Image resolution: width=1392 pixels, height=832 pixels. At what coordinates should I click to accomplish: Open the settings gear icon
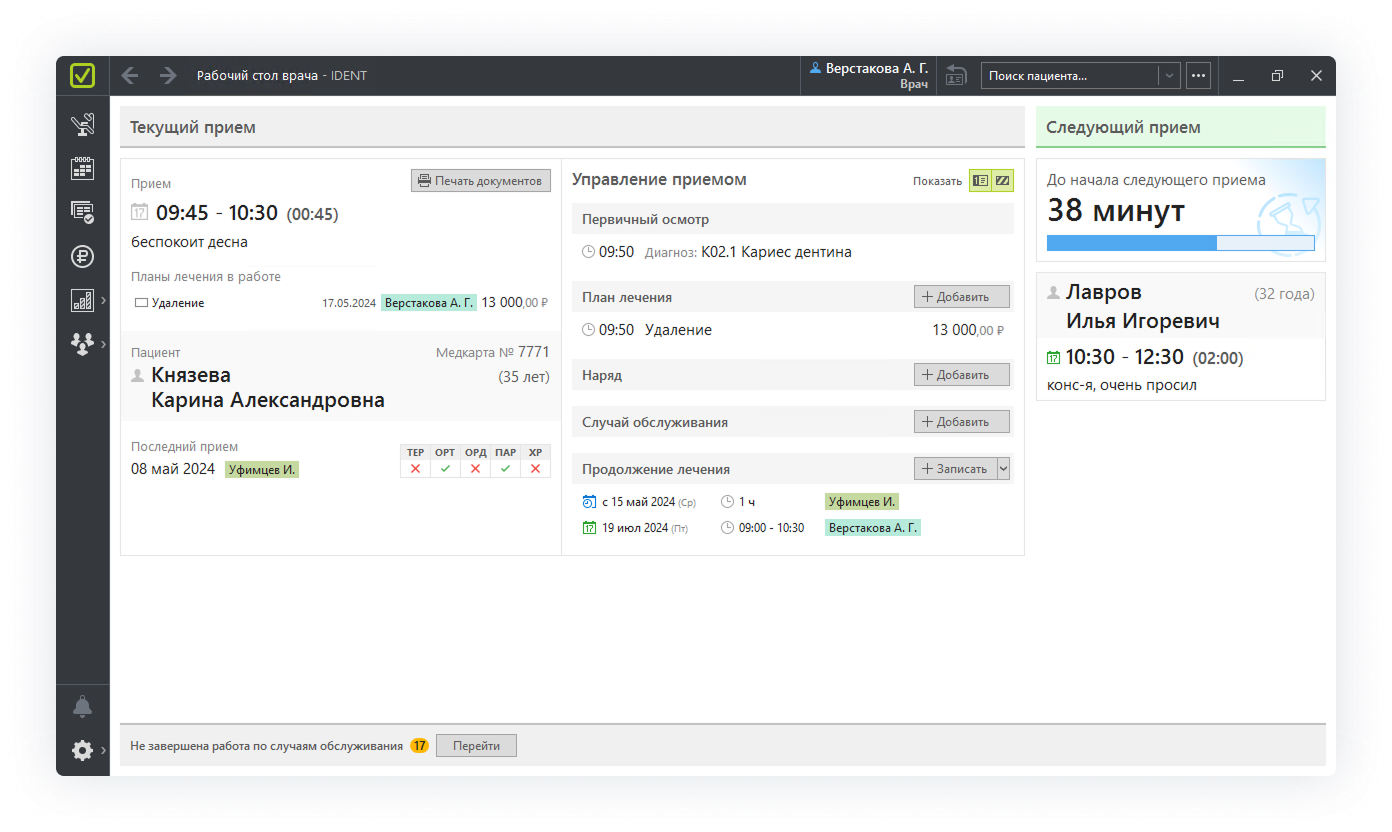click(82, 750)
